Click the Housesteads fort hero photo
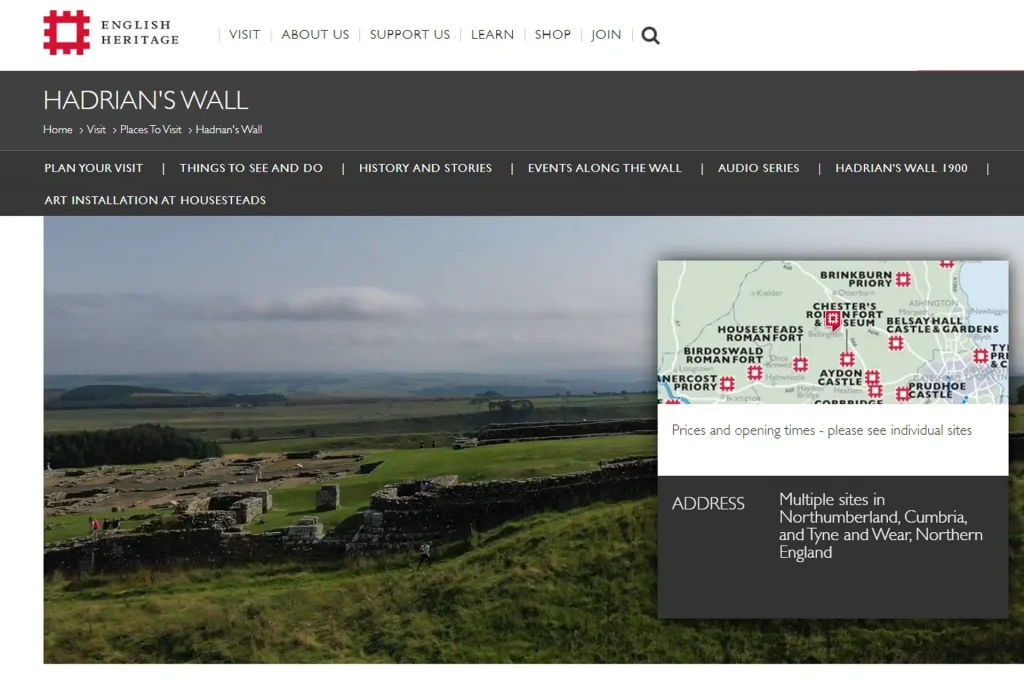1024x683 pixels. (x=350, y=439)
